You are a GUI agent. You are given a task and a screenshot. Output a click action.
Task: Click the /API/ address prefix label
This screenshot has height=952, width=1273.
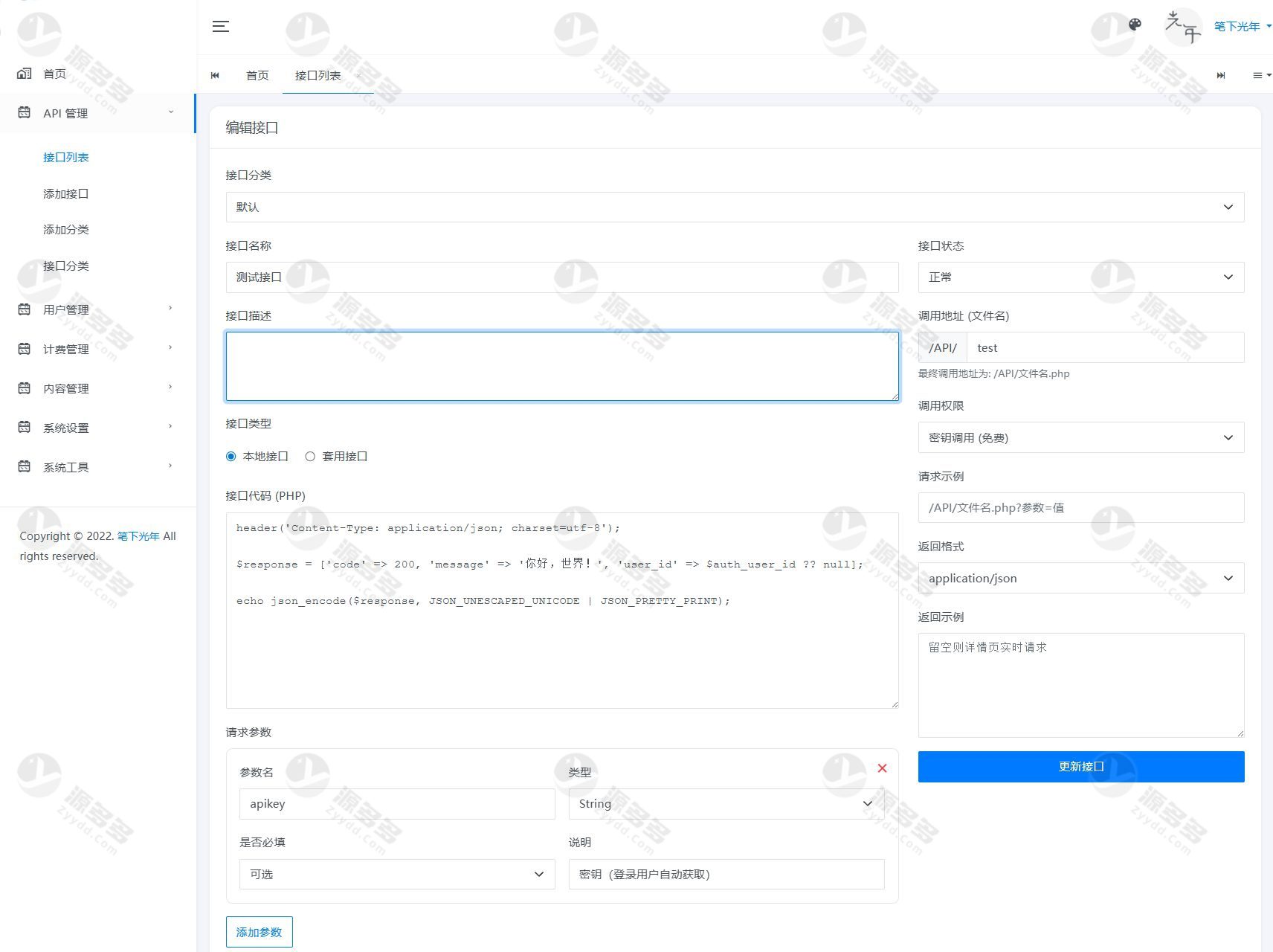tap(943, 347)
